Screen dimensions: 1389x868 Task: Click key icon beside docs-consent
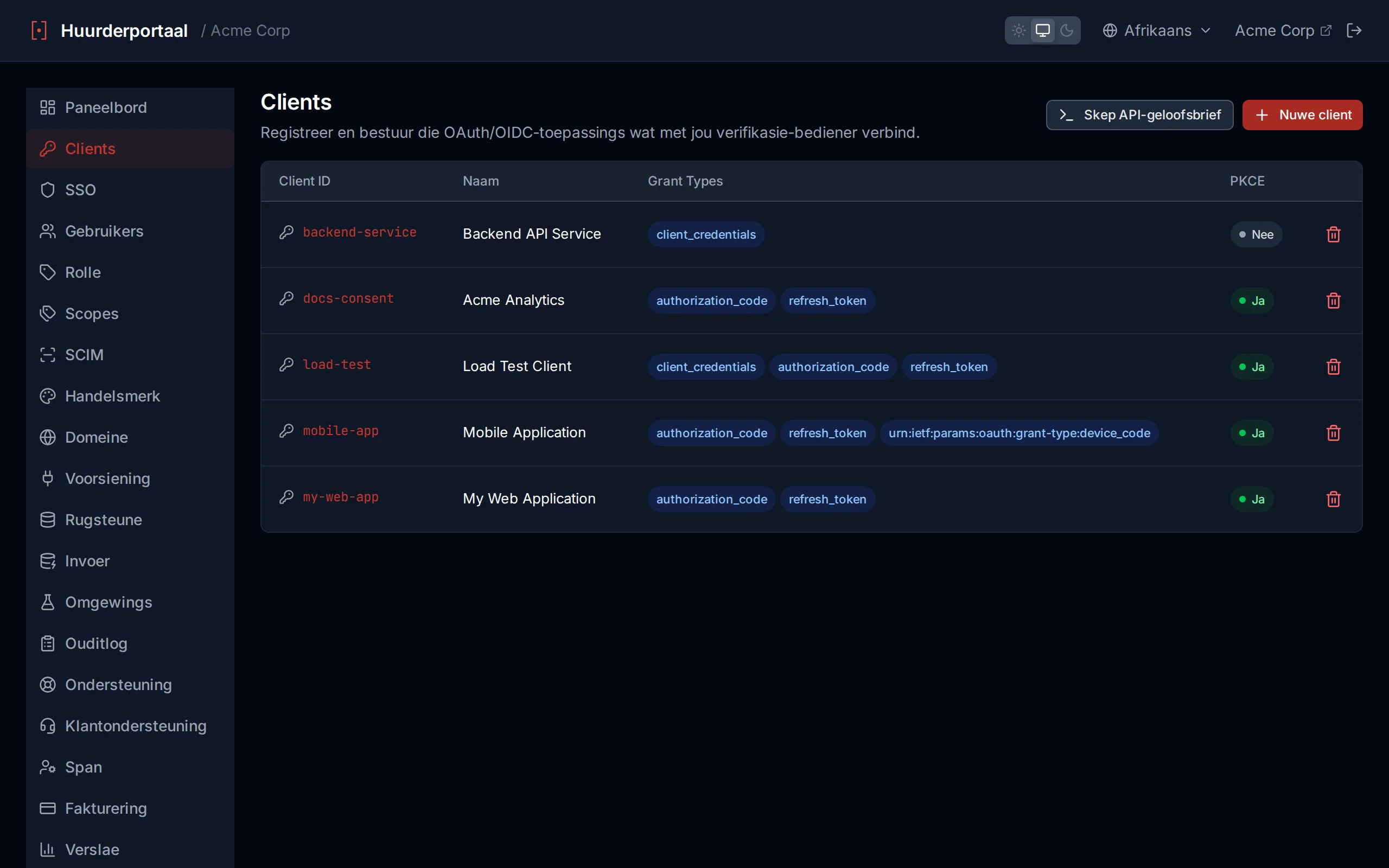(x=286, y=298)
